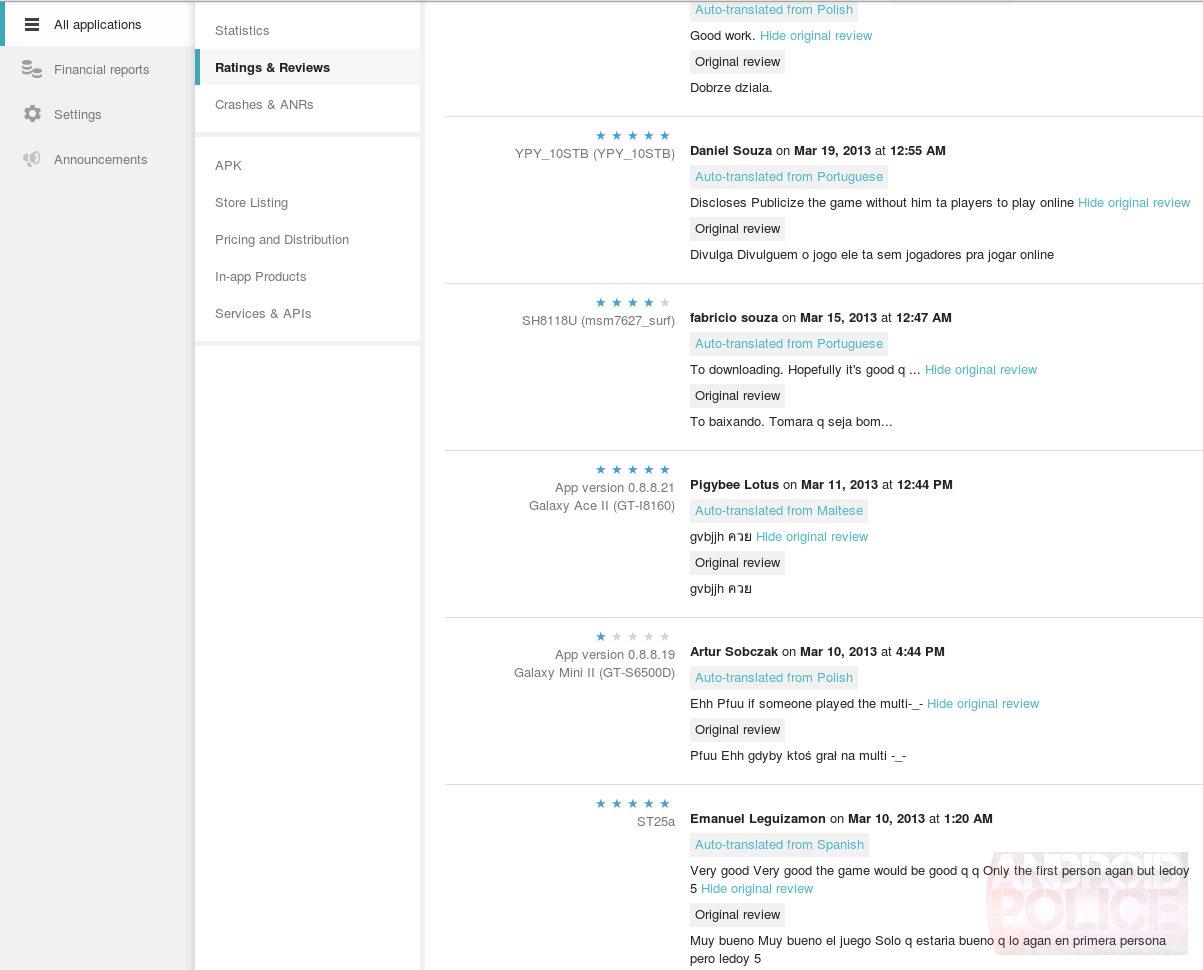Click reviewer name Emanuel Leguizamon

(758, 819)
